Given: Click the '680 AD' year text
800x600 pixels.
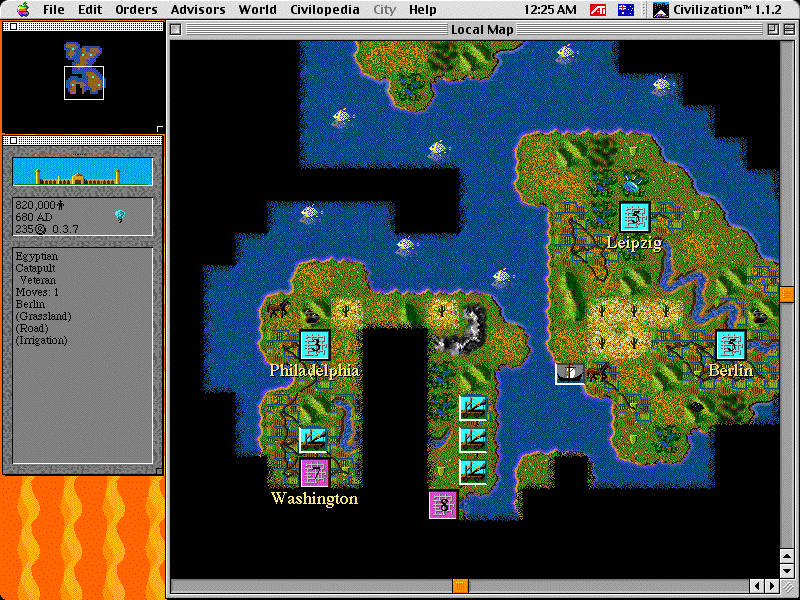Looking at the screenshot, I should [x=34, y=217].
